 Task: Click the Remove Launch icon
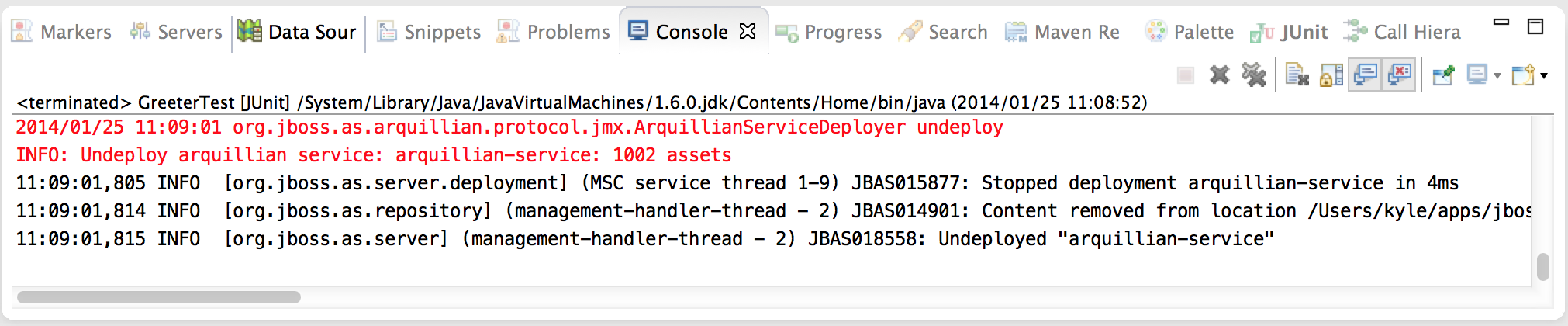tap(1220, 75)
